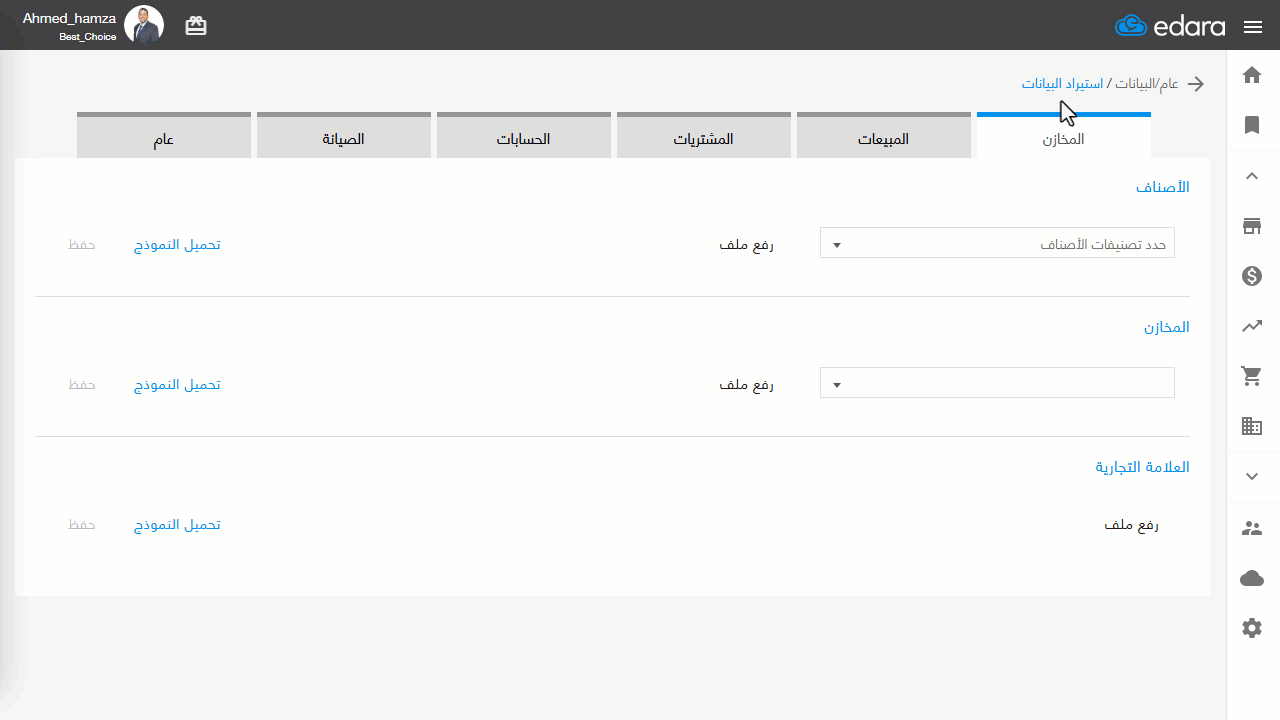The width and height of the screenshot is (1280, 720).
Task: Click the back arrow beside breadcrumb
Action: (x=1195, y=84)
